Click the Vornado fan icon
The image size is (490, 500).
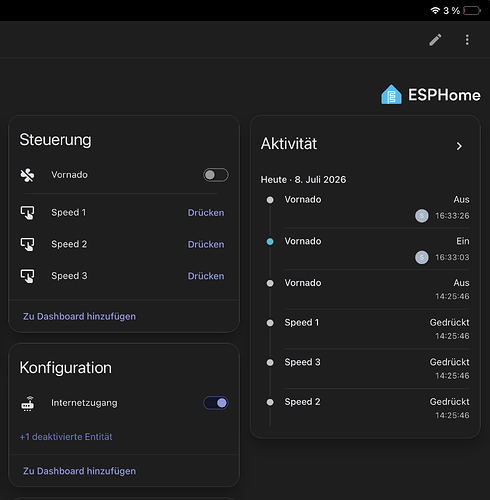[27, 175]
